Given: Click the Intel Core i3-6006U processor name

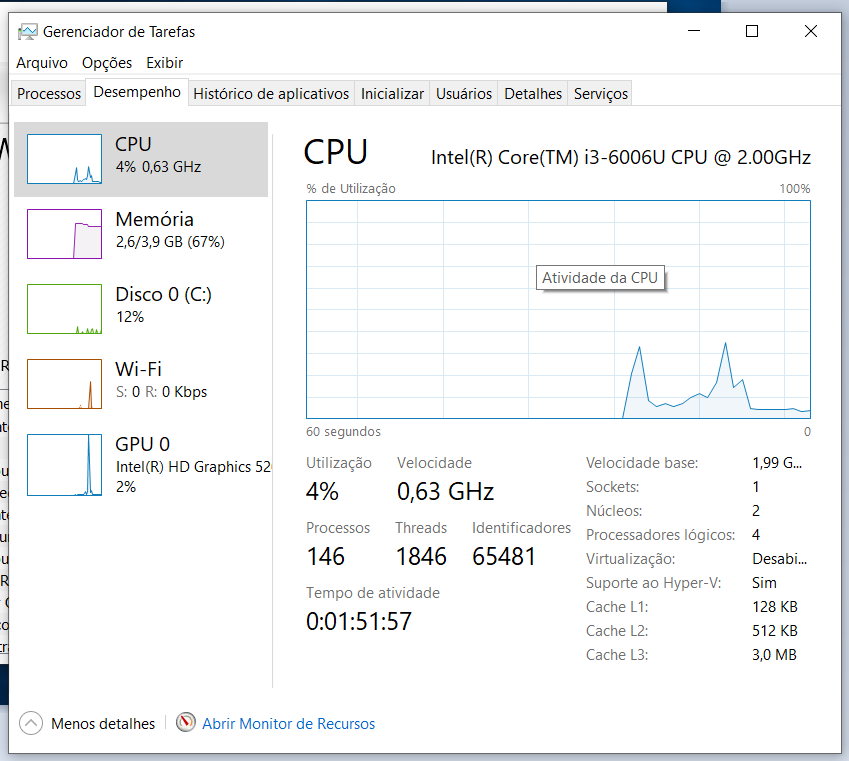Looking at the screenshot, I should [621, 158].
